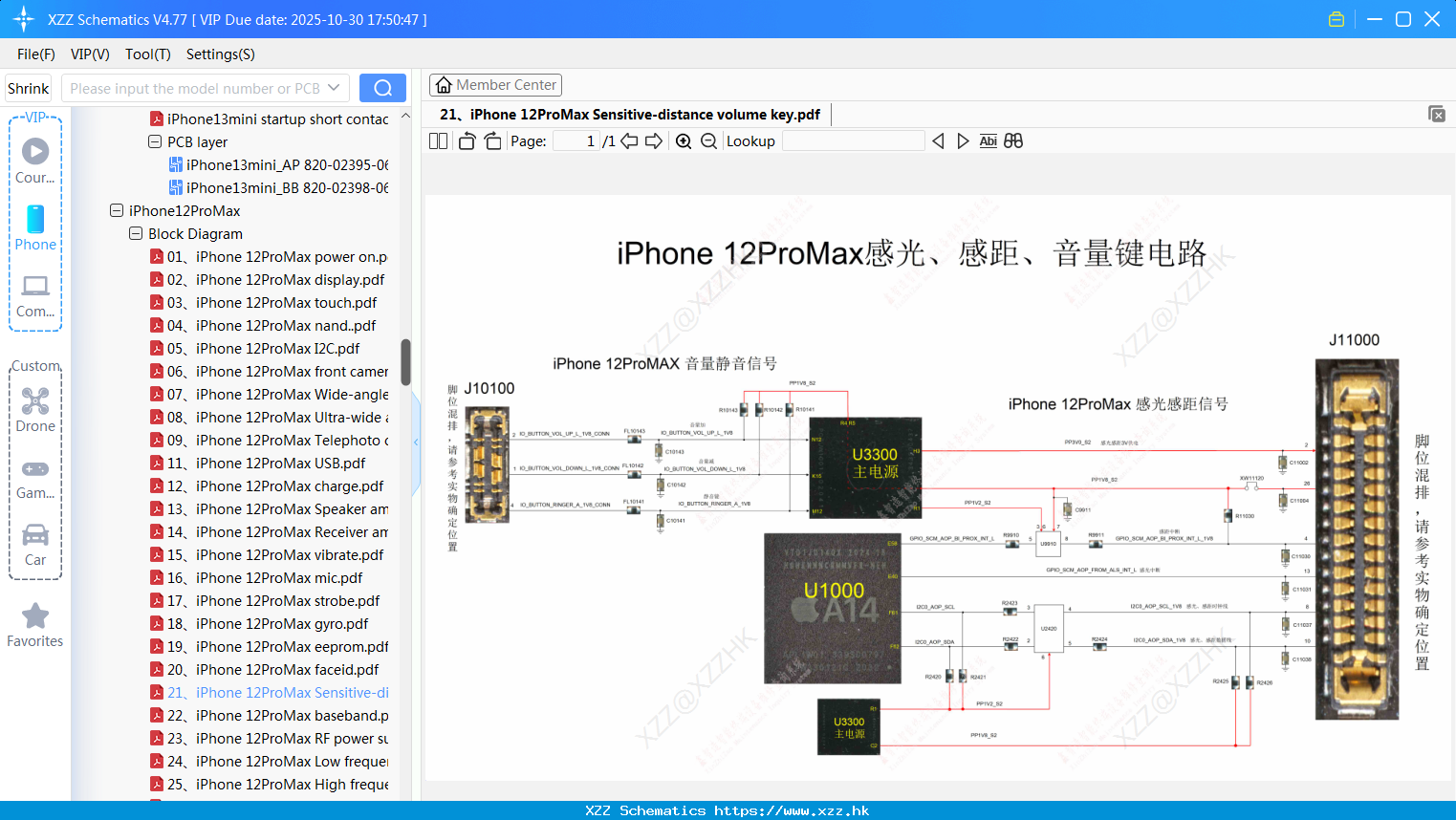Click the tree vertical scrollbar thumb

405,362
